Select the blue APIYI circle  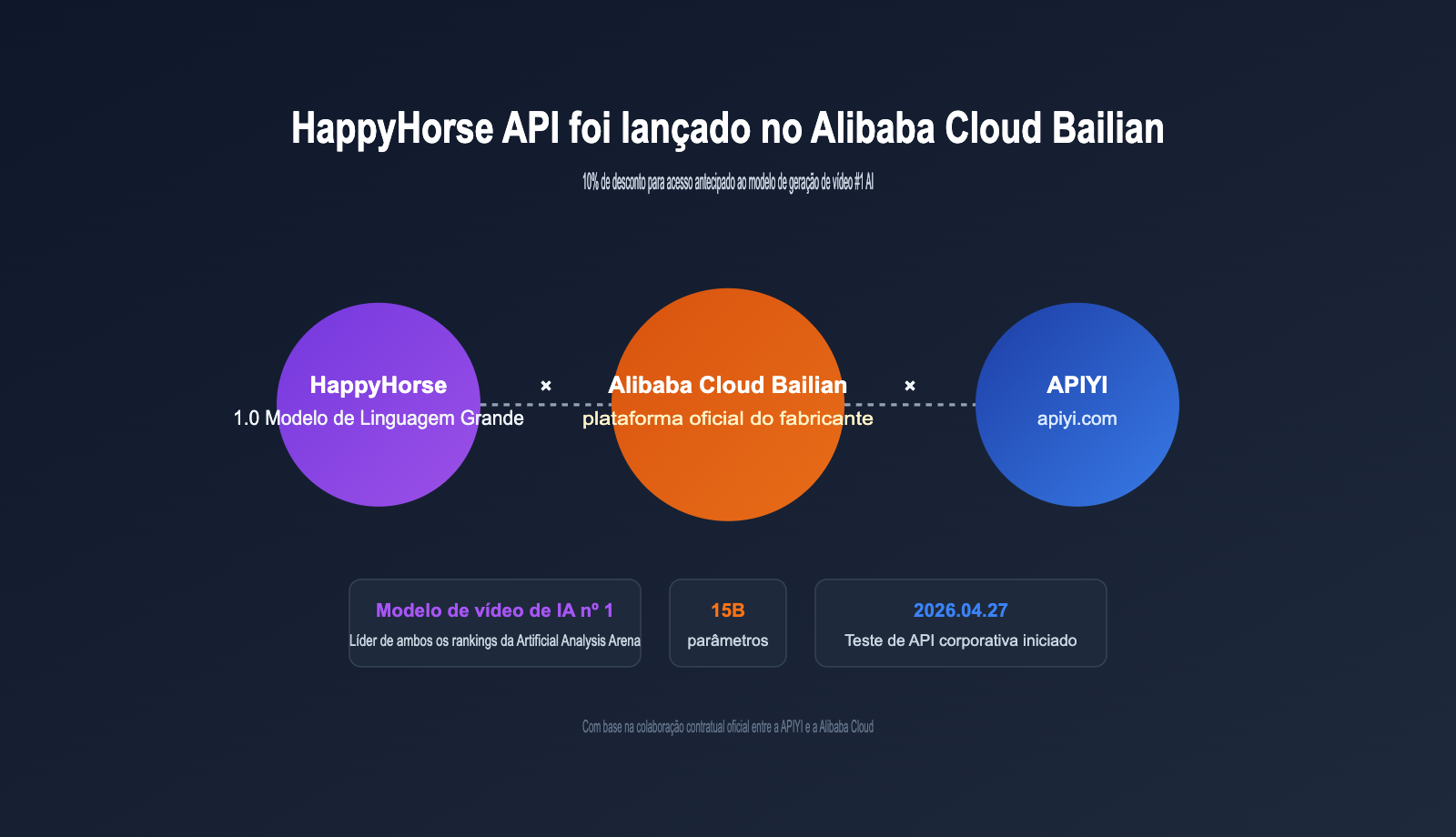click(1077, 405)
